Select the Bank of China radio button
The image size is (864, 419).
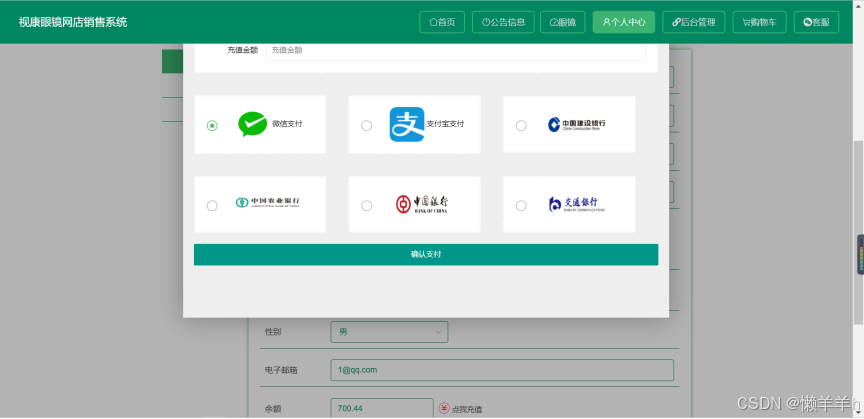click(x=366, y=206)
